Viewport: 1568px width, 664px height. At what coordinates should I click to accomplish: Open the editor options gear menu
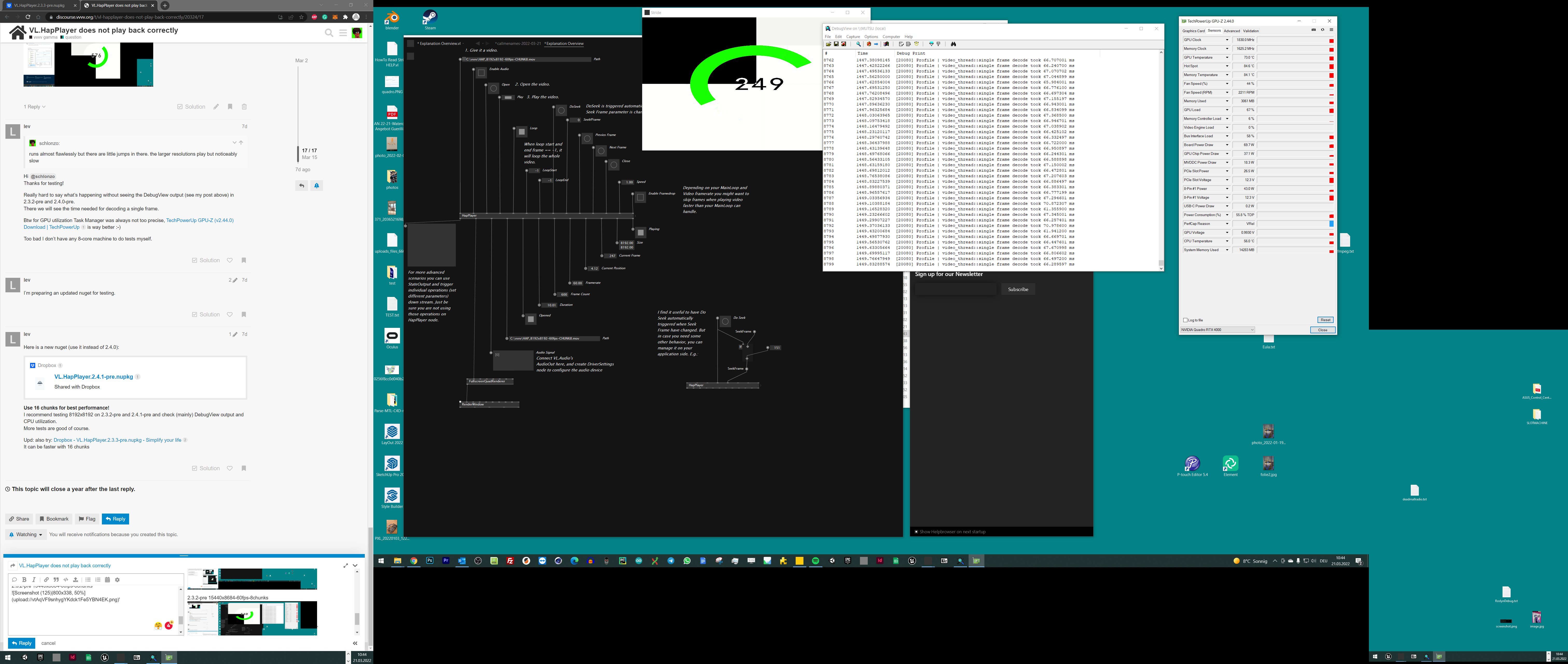[x=117, y=579]
